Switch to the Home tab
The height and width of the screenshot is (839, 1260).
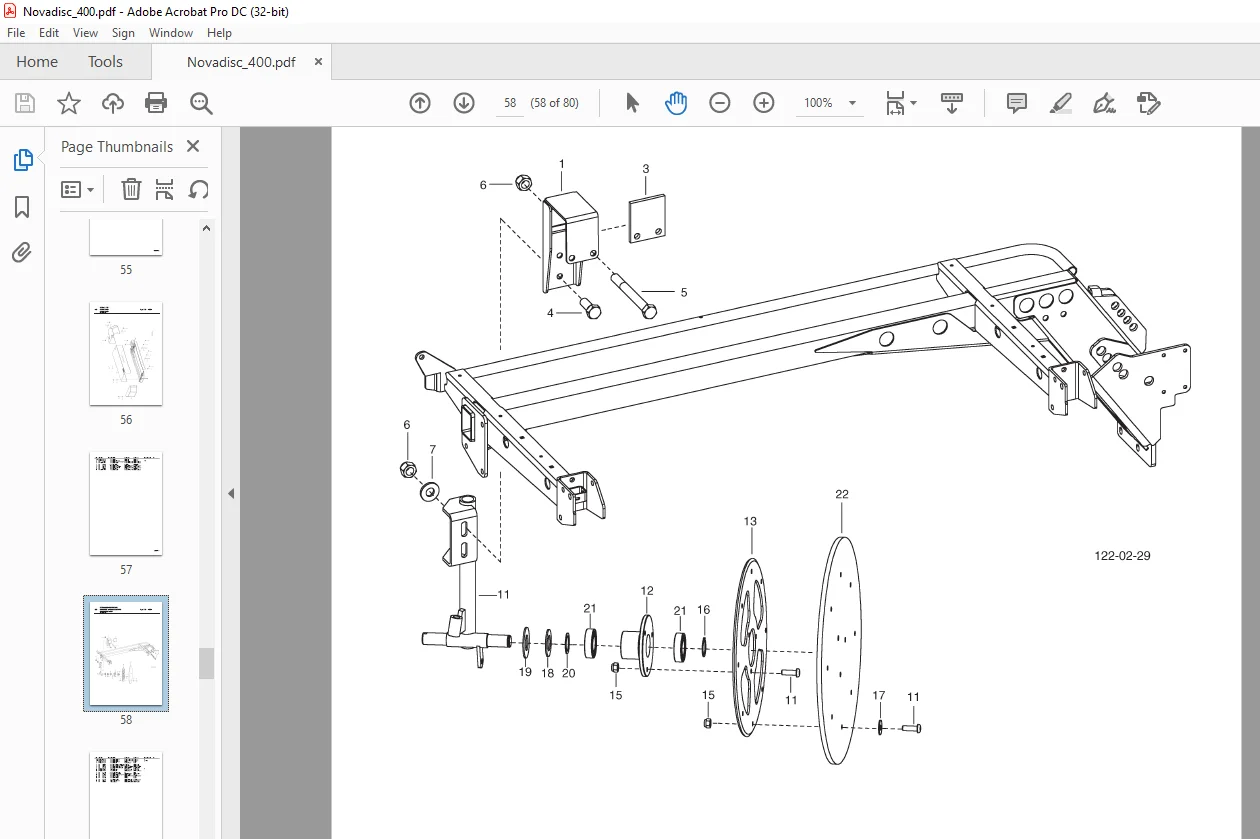tap(37, 62)
